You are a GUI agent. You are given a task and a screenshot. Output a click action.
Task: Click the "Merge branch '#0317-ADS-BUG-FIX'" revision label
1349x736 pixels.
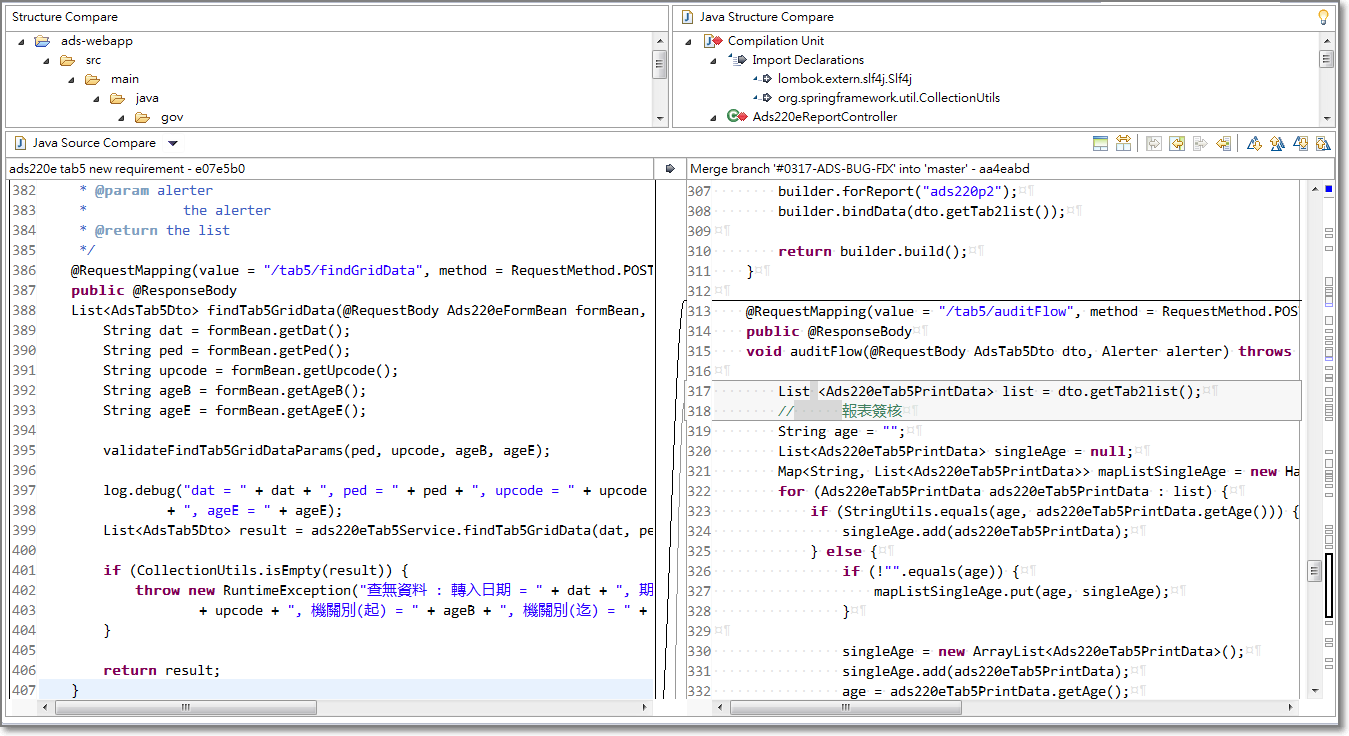tap(860, 169)
